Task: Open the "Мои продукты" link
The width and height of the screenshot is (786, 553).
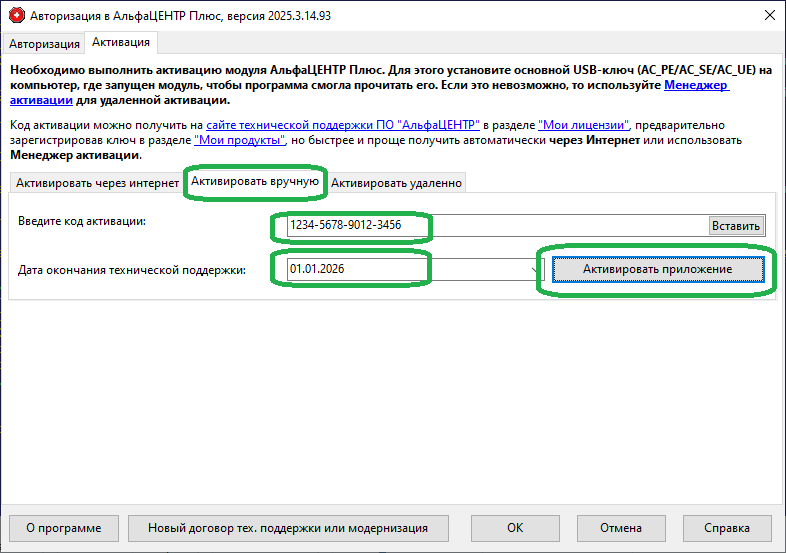Action: [x=240, y=140]
